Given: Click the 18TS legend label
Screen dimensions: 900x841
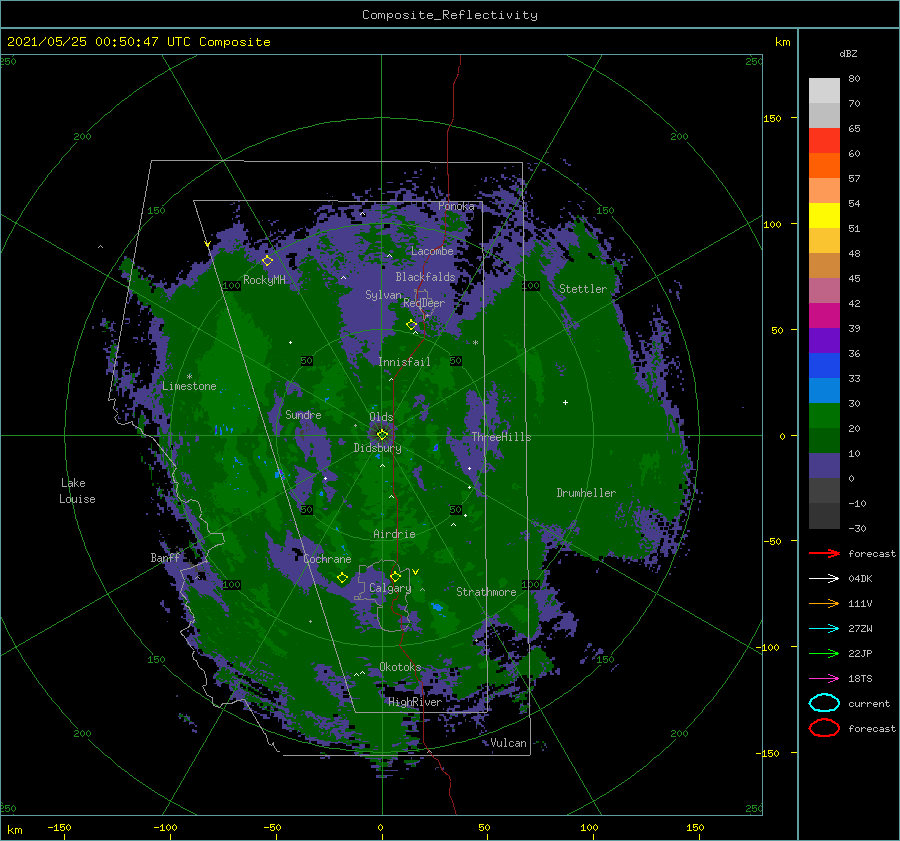Looking at the screenshot, I should click(x=860, y=679).
